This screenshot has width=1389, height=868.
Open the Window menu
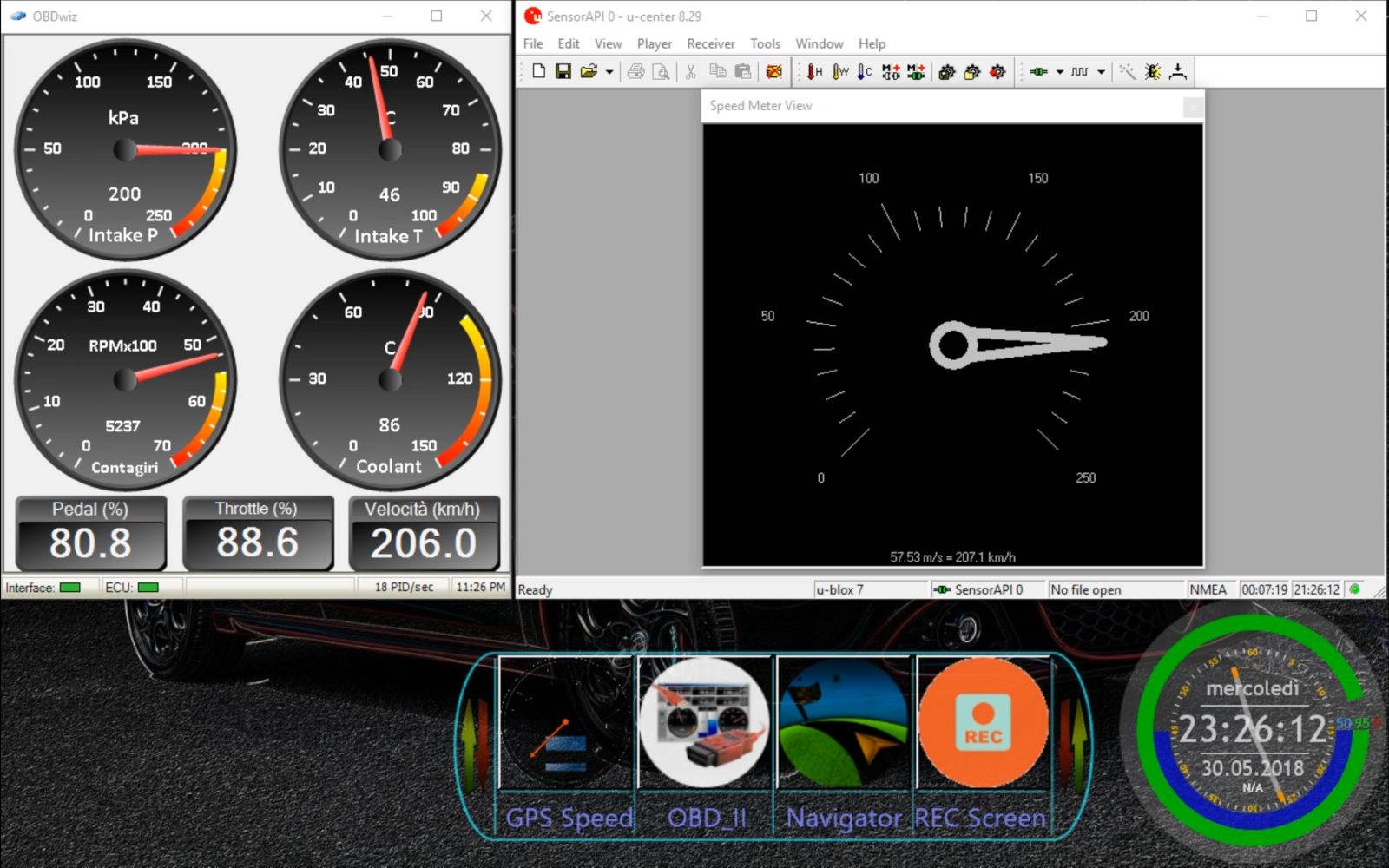(x=819, y=43)
